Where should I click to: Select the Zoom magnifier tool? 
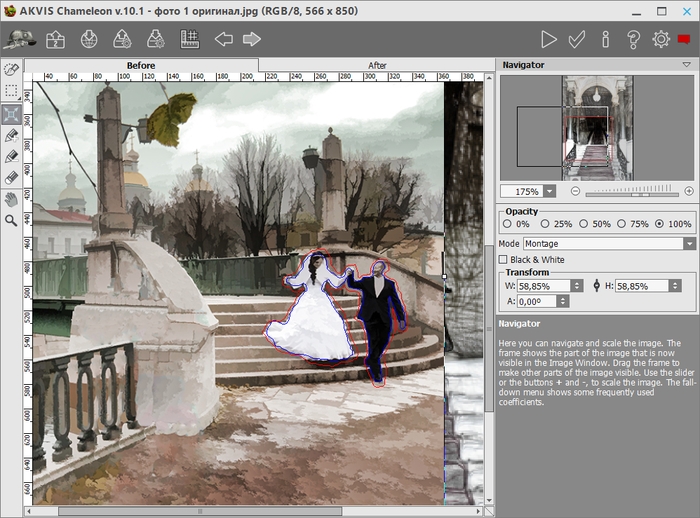pyautogui.click(x=11, y=220)
